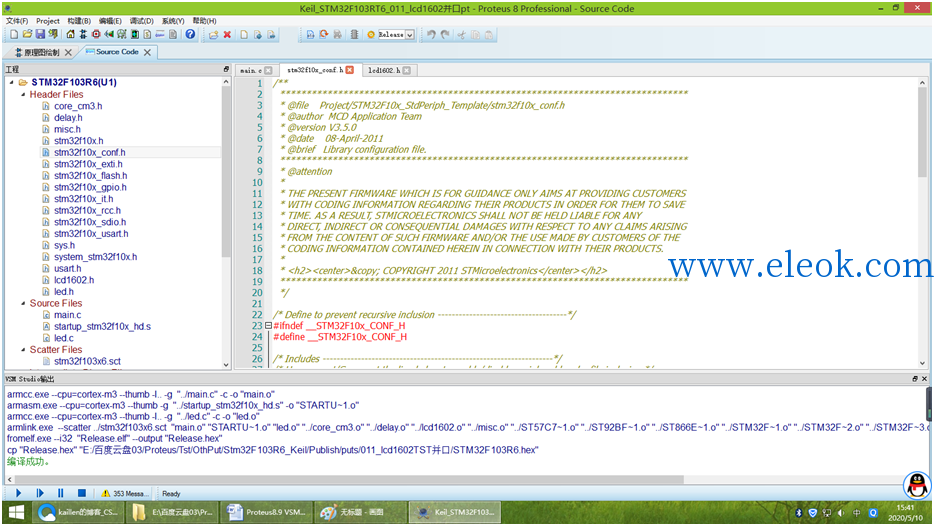
Task: Stop the simulation
Action: (82, 493)
